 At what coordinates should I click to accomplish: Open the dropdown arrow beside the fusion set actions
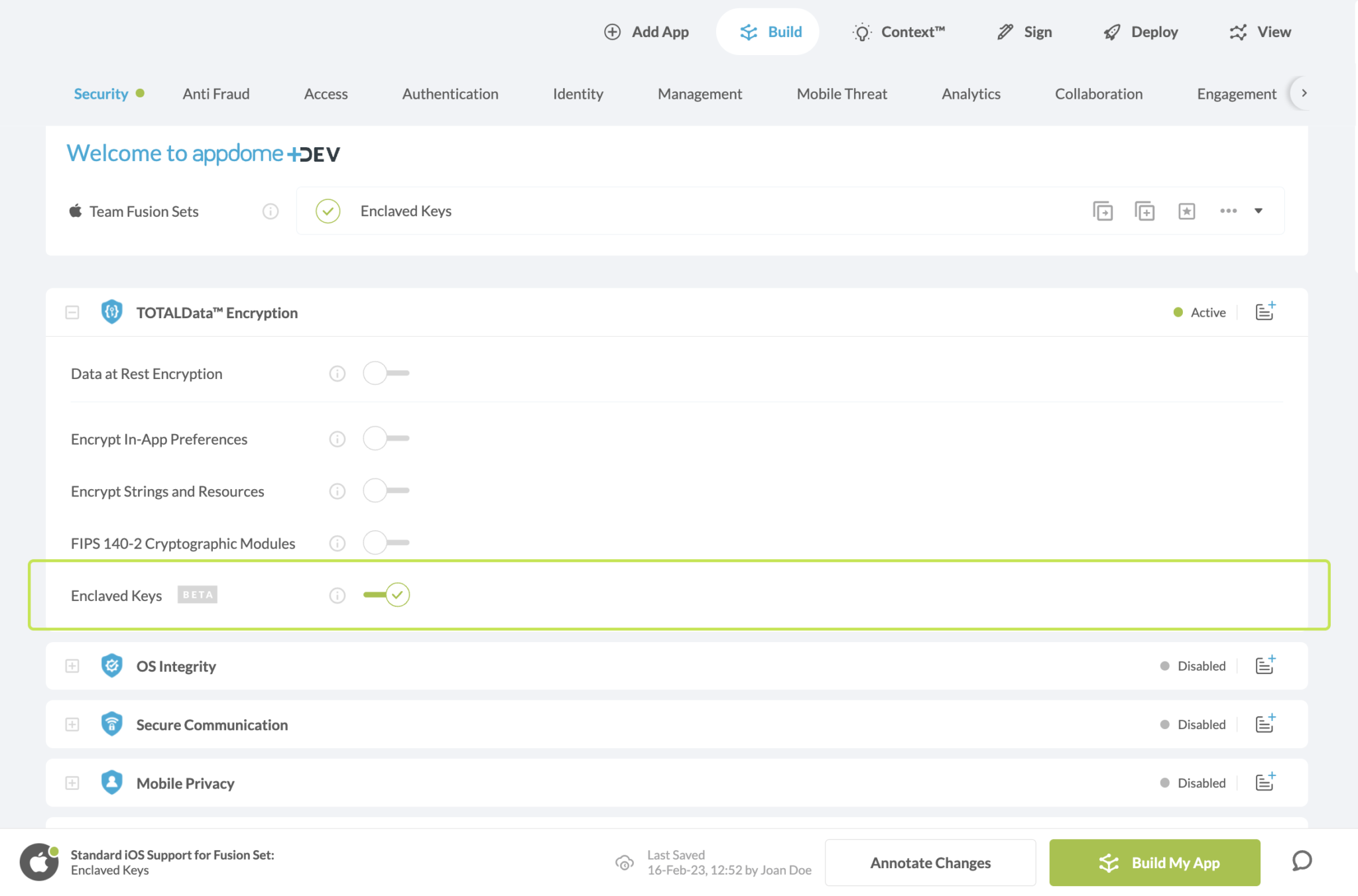coord(1259,211)
